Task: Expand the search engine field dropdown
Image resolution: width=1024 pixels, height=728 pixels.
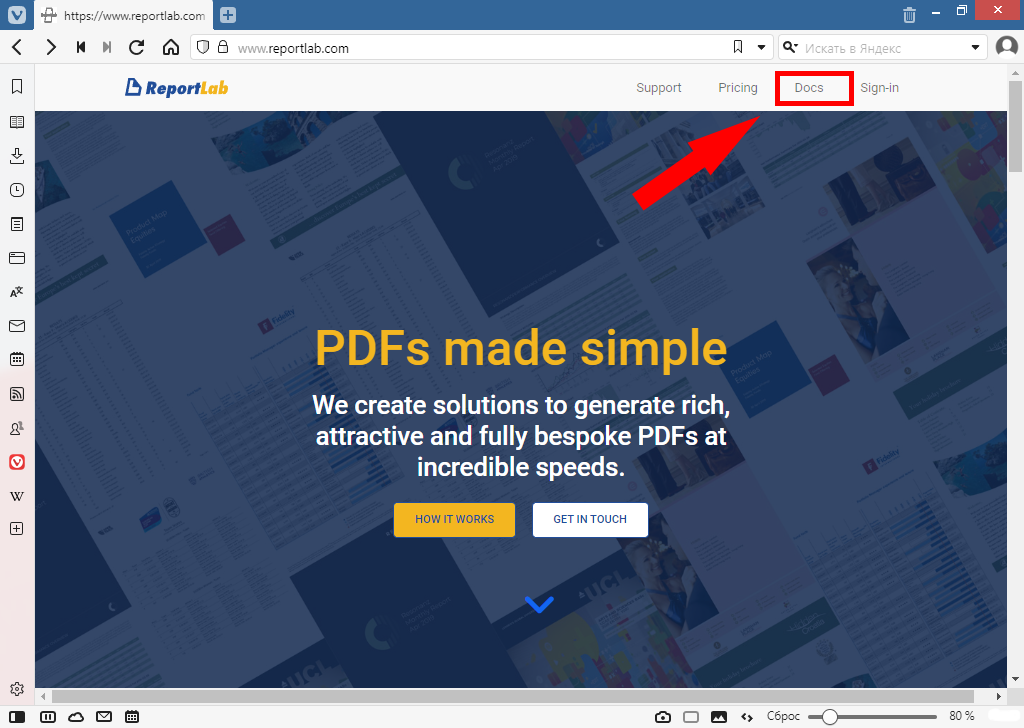Action: [976, 47]
